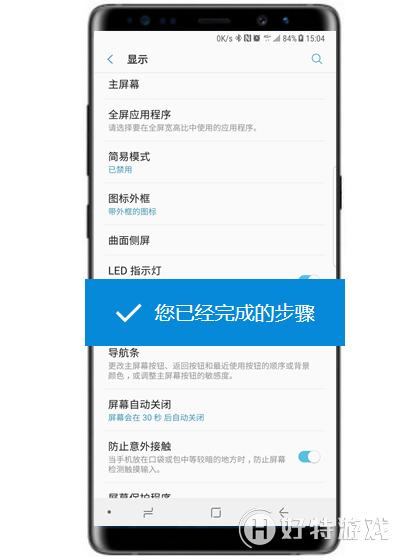400x560 pixels.
Task: Open the search magnifier icon
Action: pos(317,59)
